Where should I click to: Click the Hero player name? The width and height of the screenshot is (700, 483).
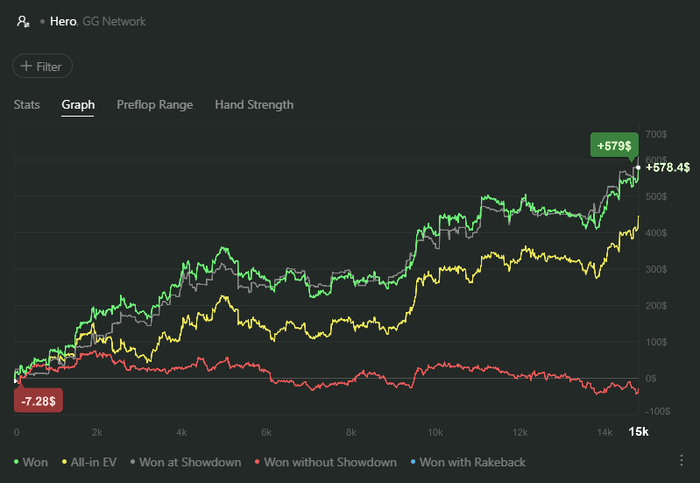pyautogui.click(x=64, y=20)
